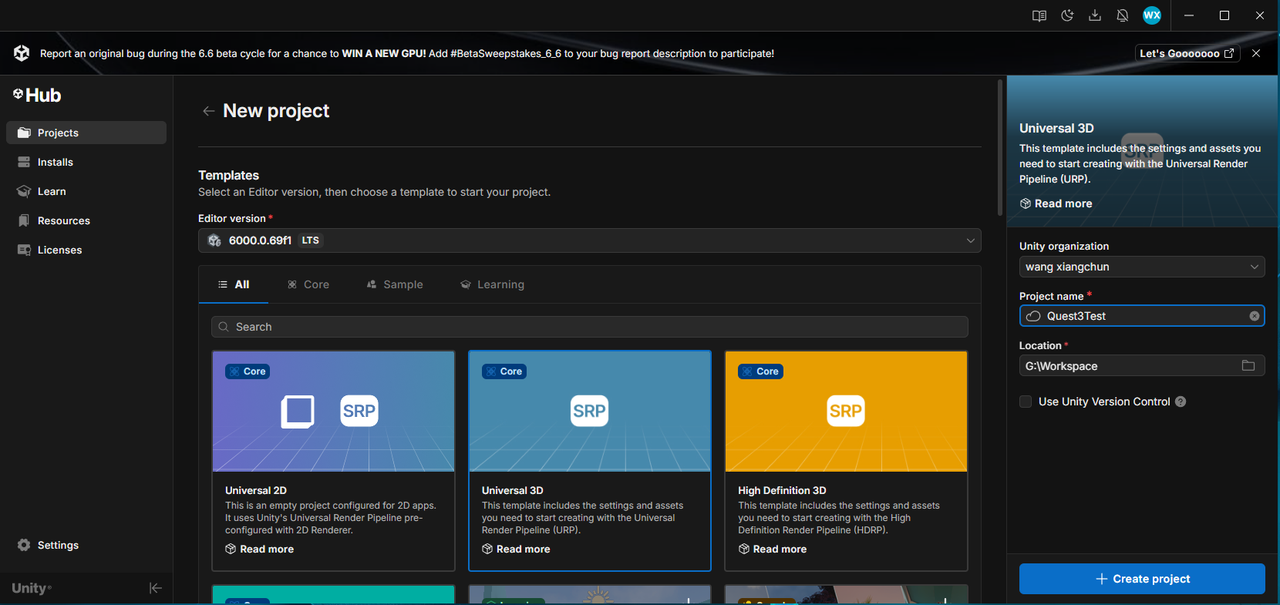Dismiss the beta sweepstakes banner
This screenshot has height=605, width=1280.
point(1256,53)
